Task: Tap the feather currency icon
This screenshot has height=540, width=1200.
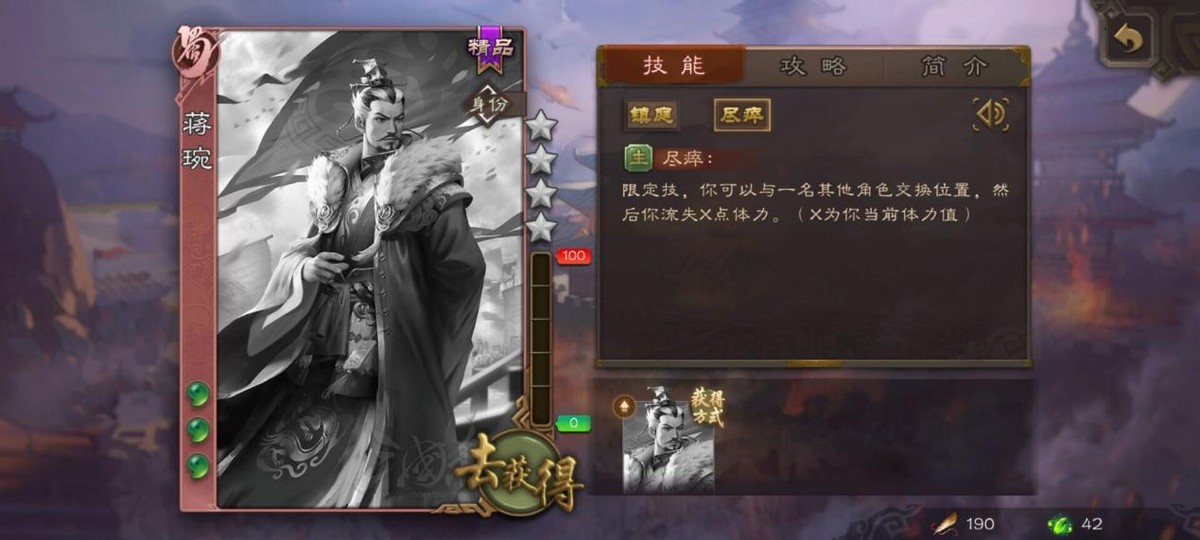Action: (x=945, y=523)
